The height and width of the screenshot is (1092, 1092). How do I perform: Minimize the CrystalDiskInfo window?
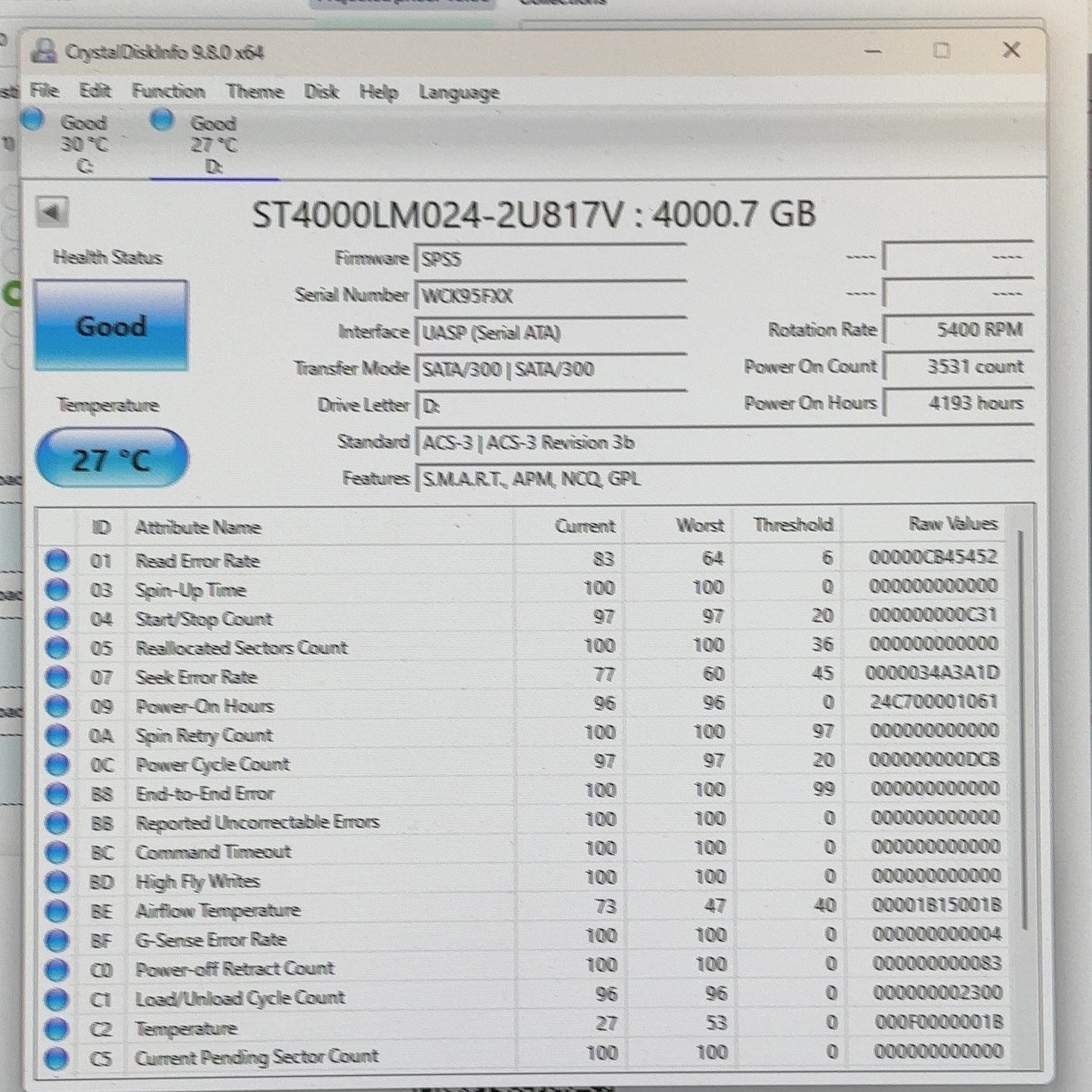point(873,51)
